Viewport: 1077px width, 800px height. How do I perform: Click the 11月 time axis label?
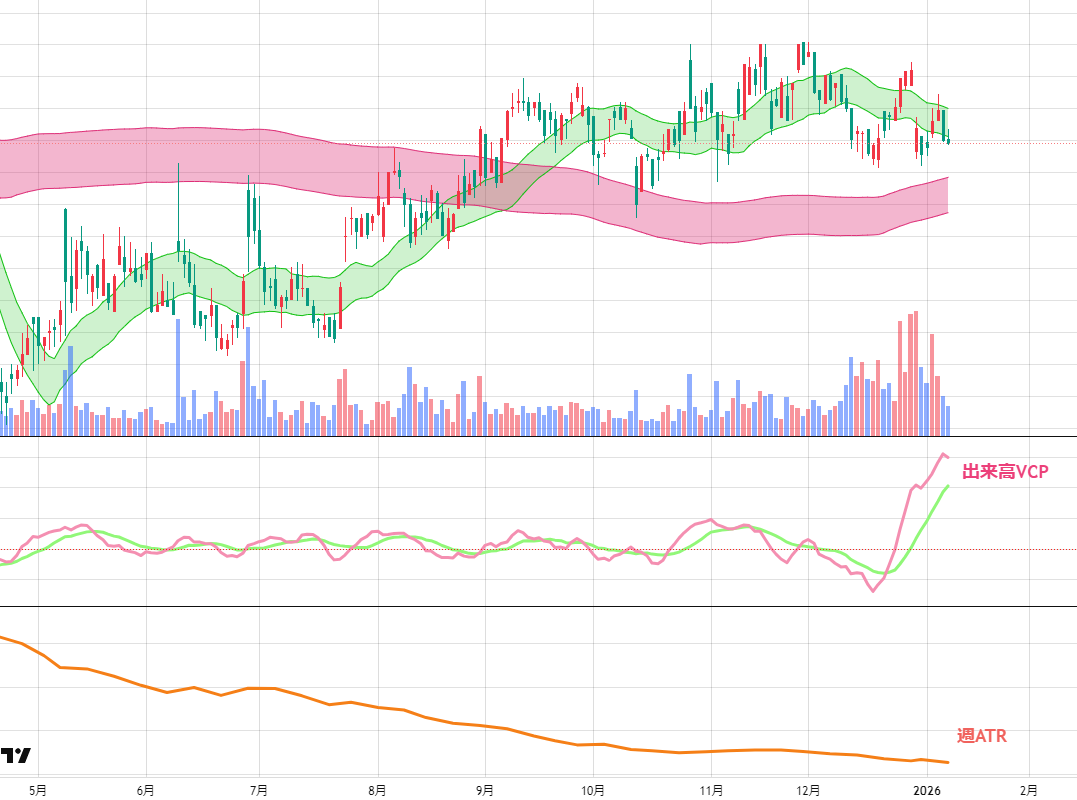(711, 790)
